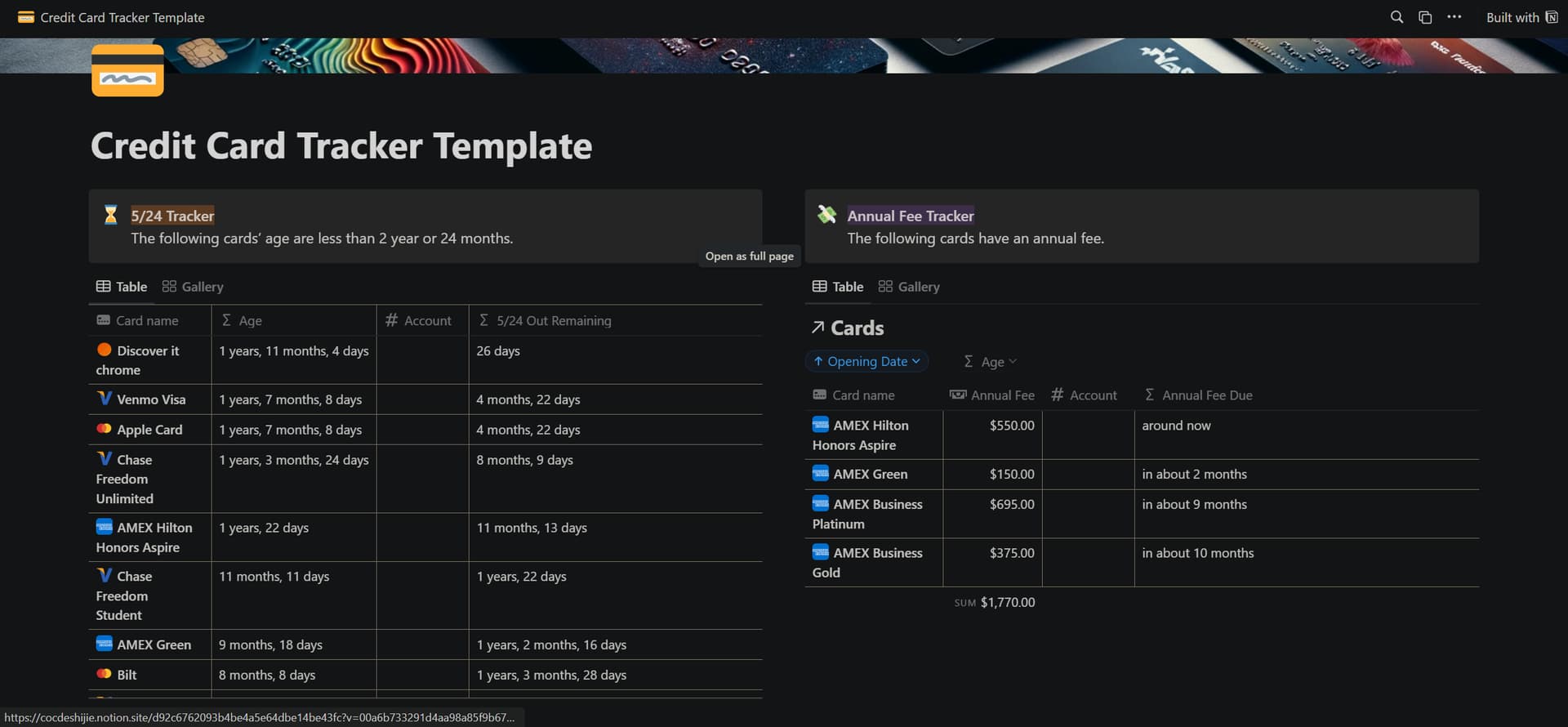Click AMEX Green icon in 5/24 table
This screenshot has height=727, width=1568.
105,644
